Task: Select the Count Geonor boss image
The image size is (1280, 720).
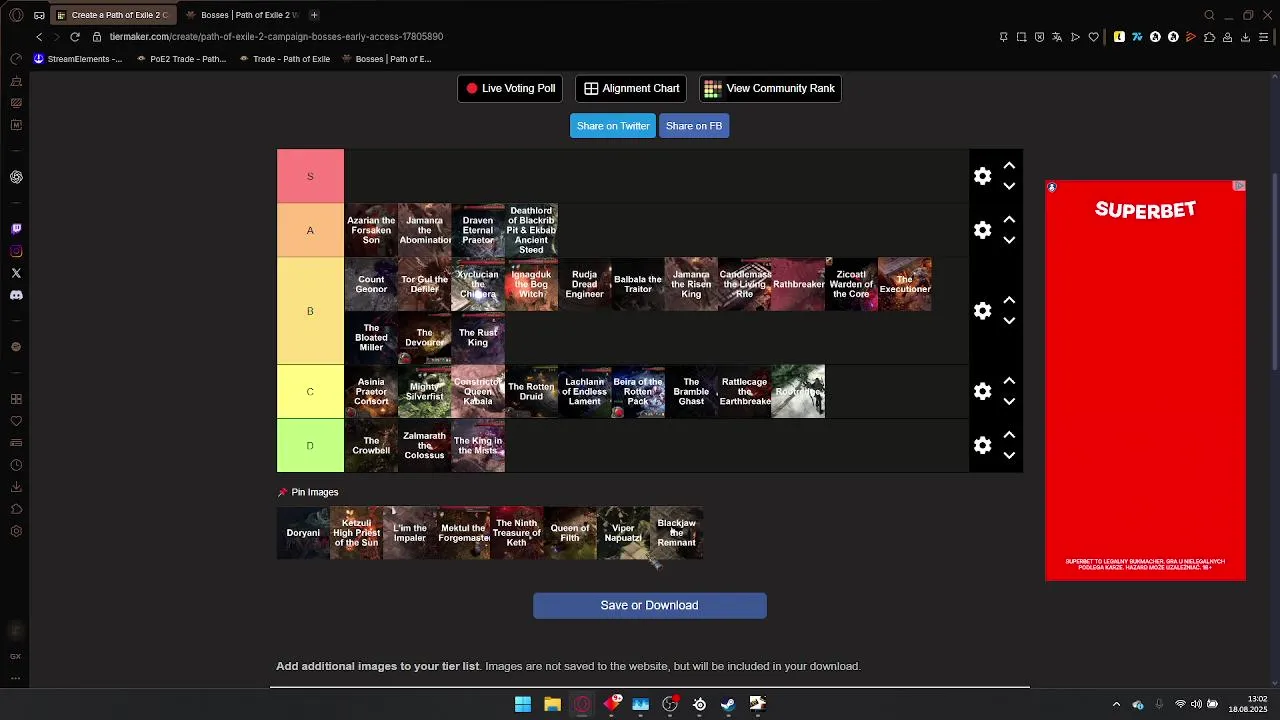Action: [371, 284]
